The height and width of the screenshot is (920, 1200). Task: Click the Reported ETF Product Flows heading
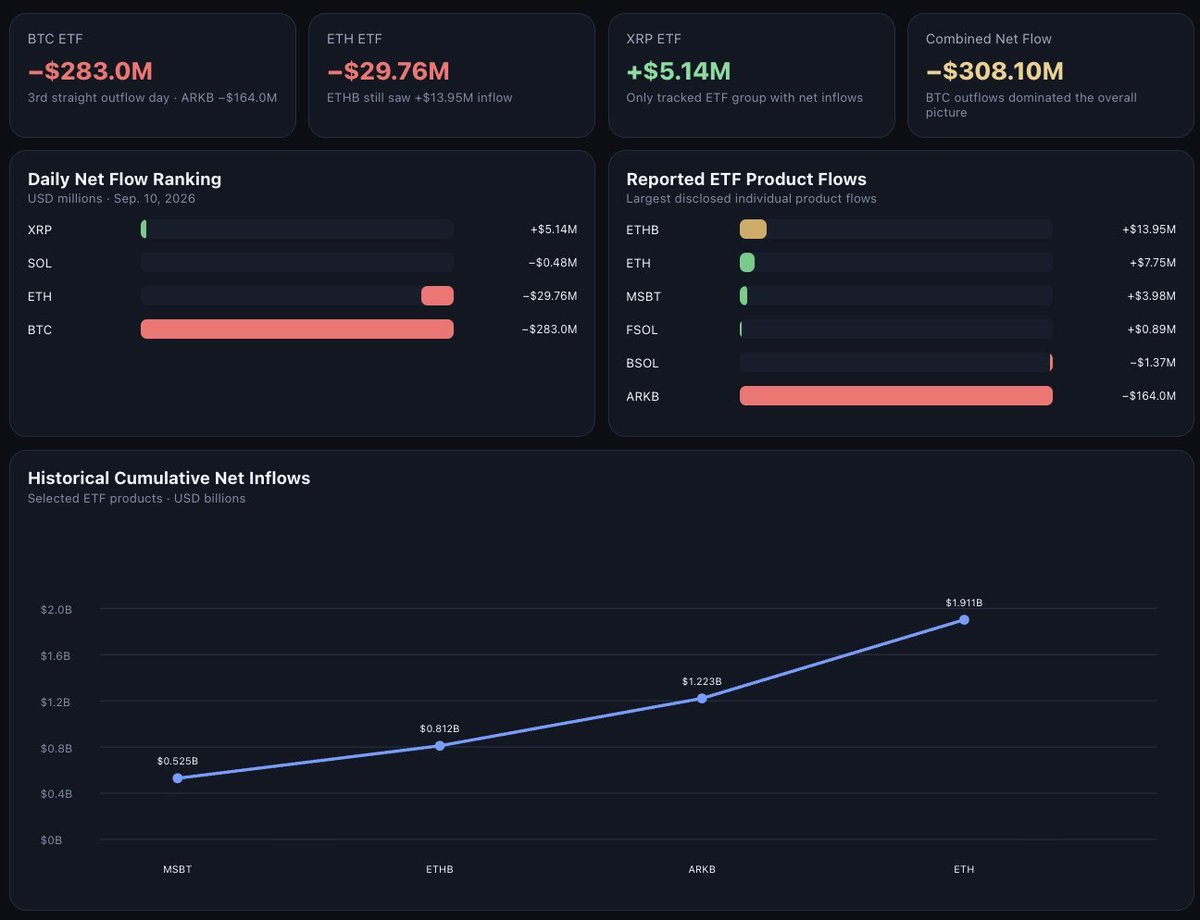(746, 179)
